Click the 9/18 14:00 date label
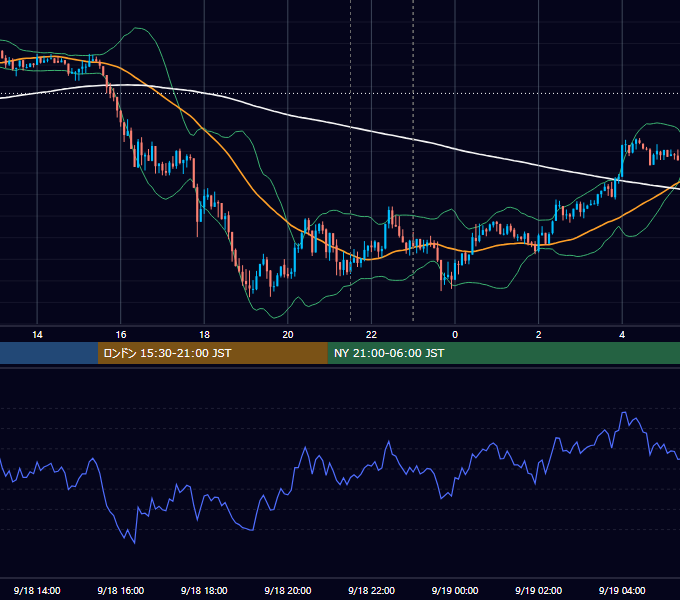The height and width of the screenshot is (600, 680). pos(37,590)
